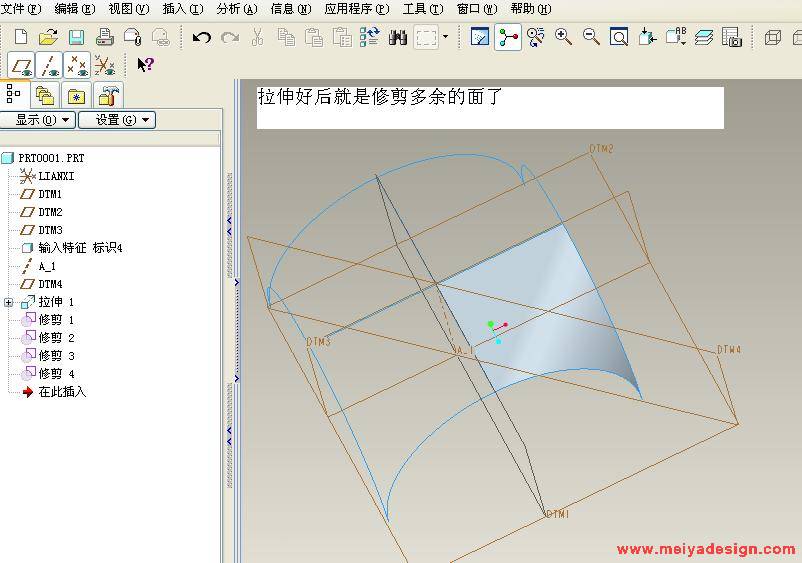Click the Undo arrow icon
Image resolution: width=802 pixels, height=563 pixels.
(x=202, y=37)
